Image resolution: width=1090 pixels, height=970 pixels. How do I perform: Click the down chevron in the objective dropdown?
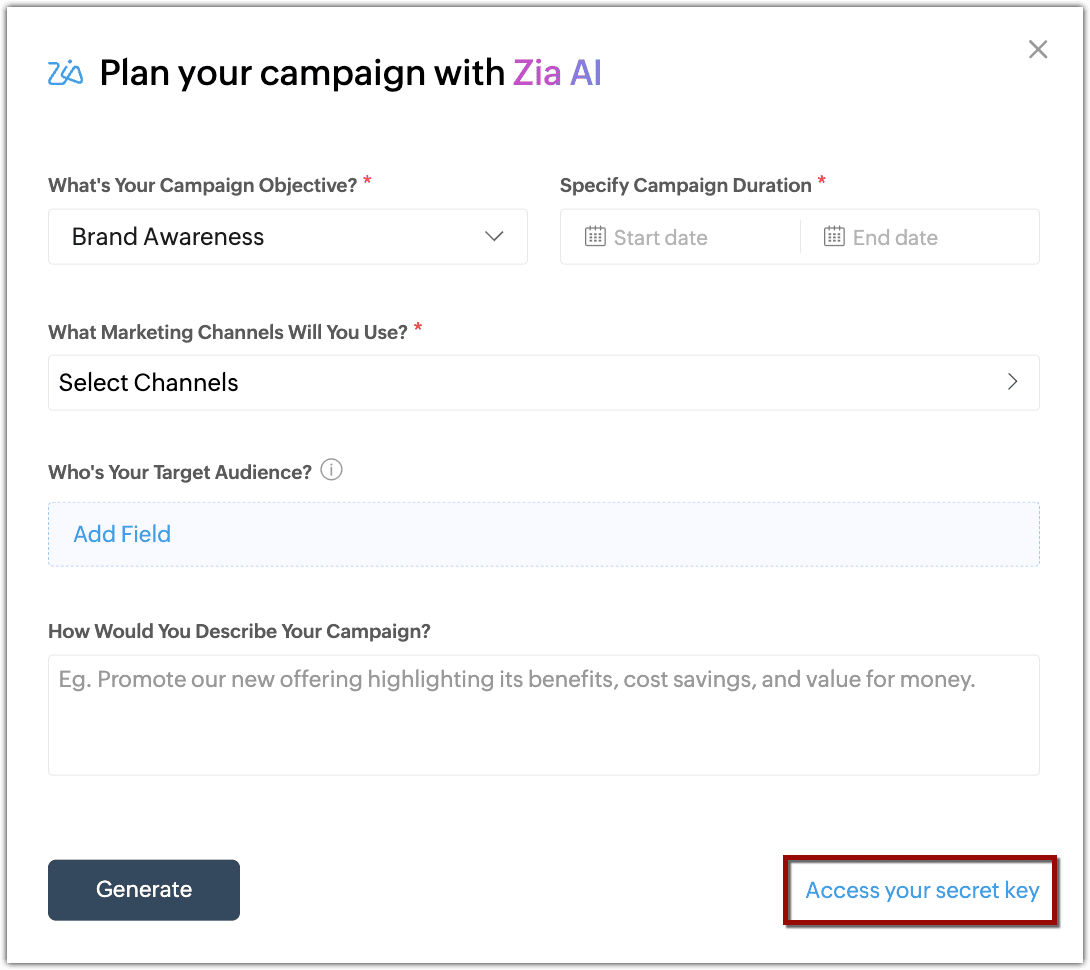click(494, 237)
